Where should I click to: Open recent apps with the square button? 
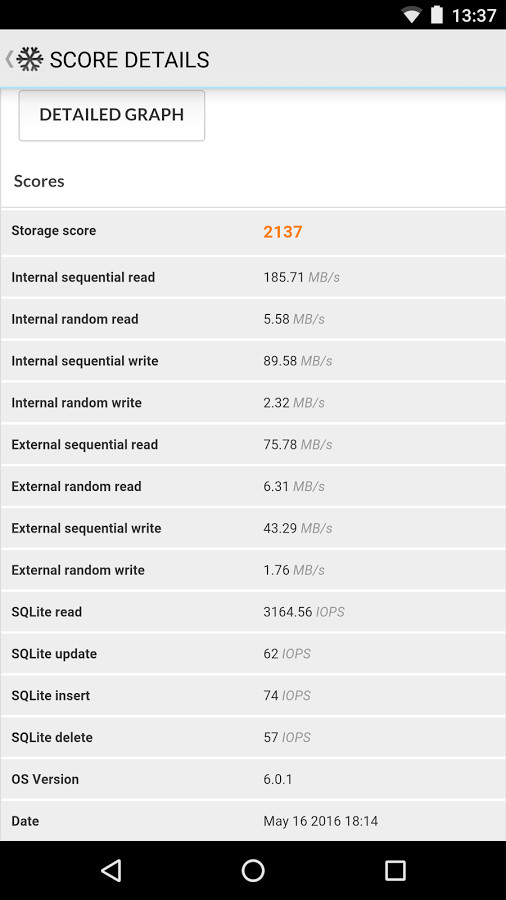pos(395,870)
